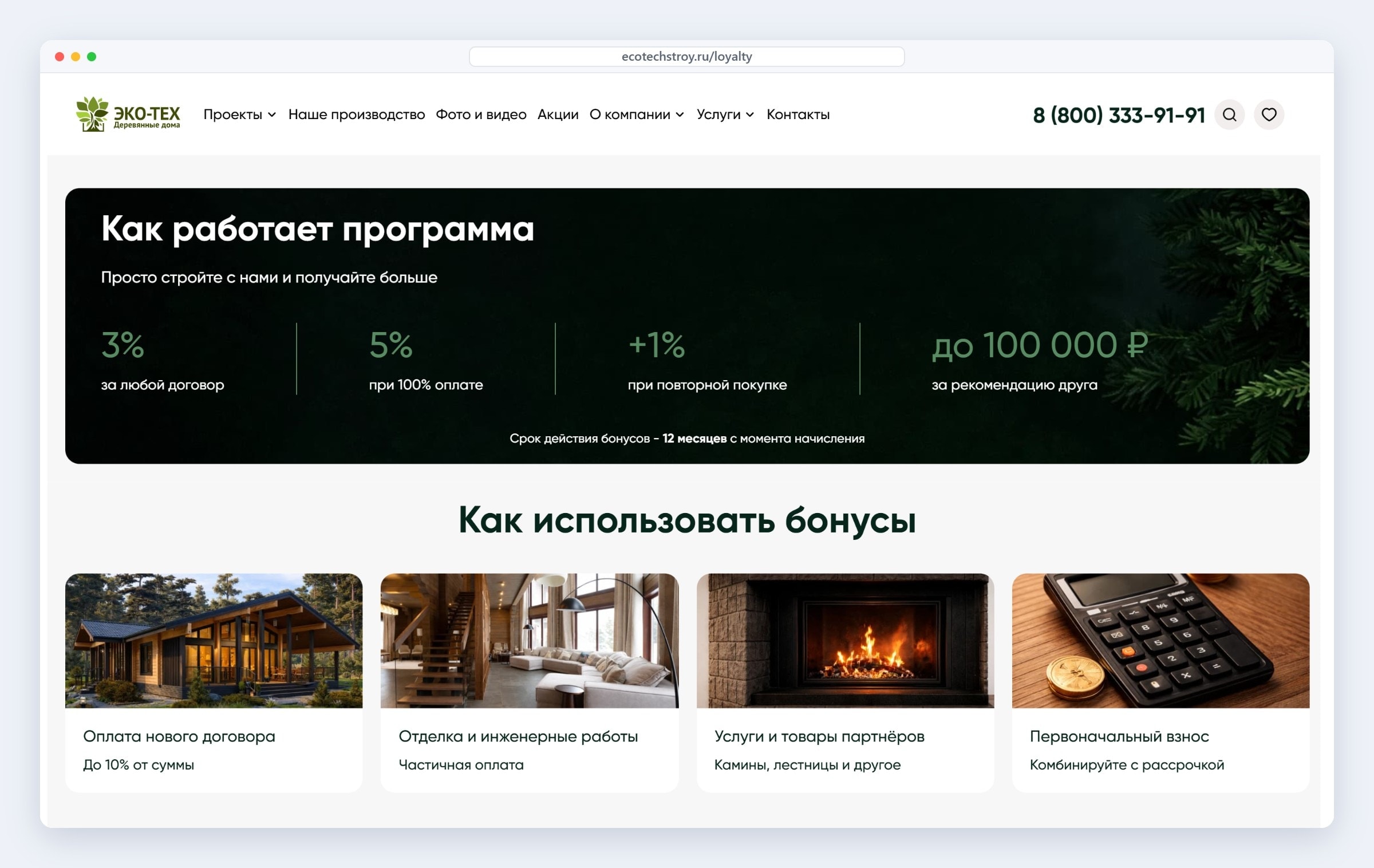Call the phone number 8 (800) 333-91-91
Image resolution: width=1374 pixels, height=868 pixels.
coord(1119,115)
